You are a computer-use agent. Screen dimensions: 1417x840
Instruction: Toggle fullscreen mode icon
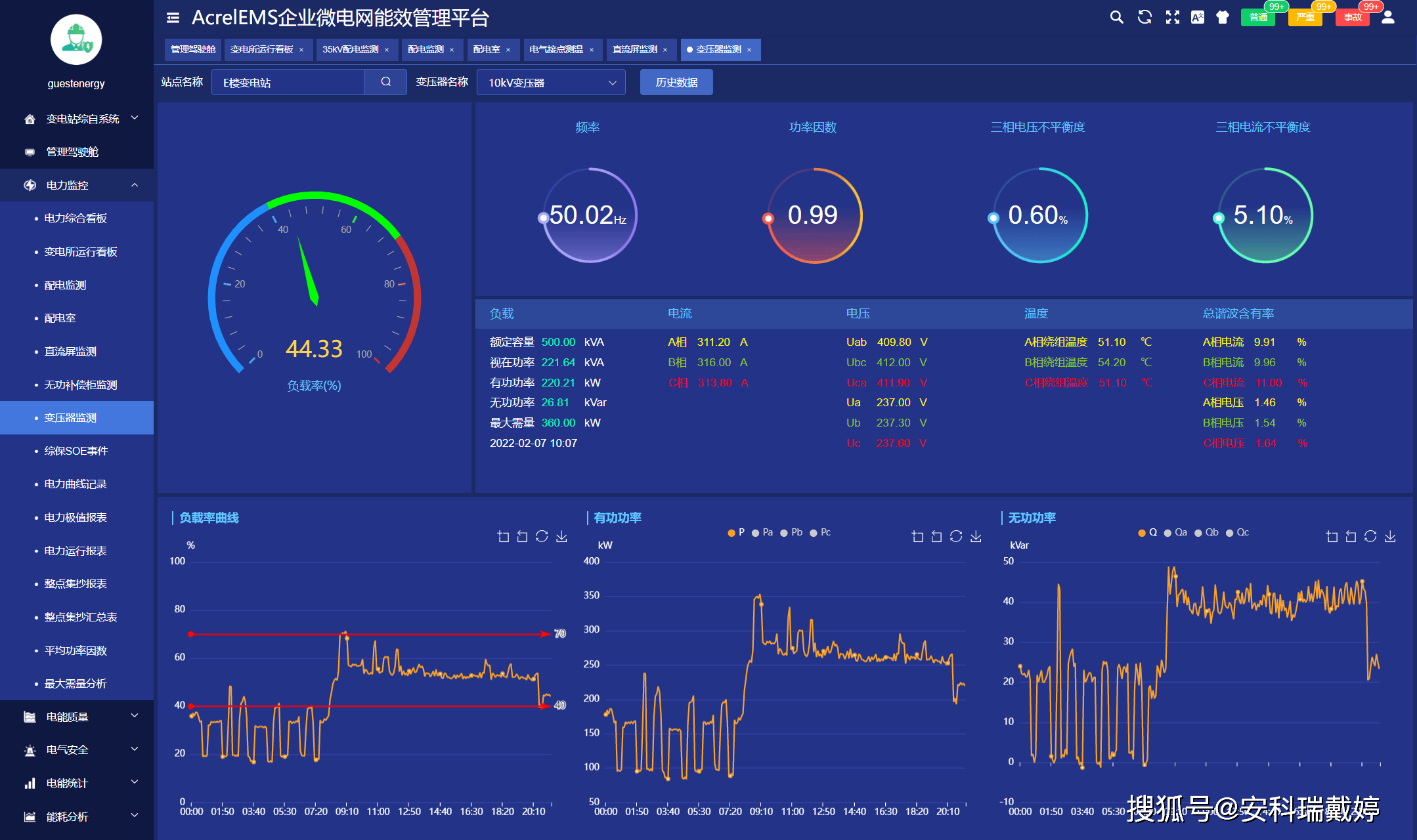[1173, 17]
